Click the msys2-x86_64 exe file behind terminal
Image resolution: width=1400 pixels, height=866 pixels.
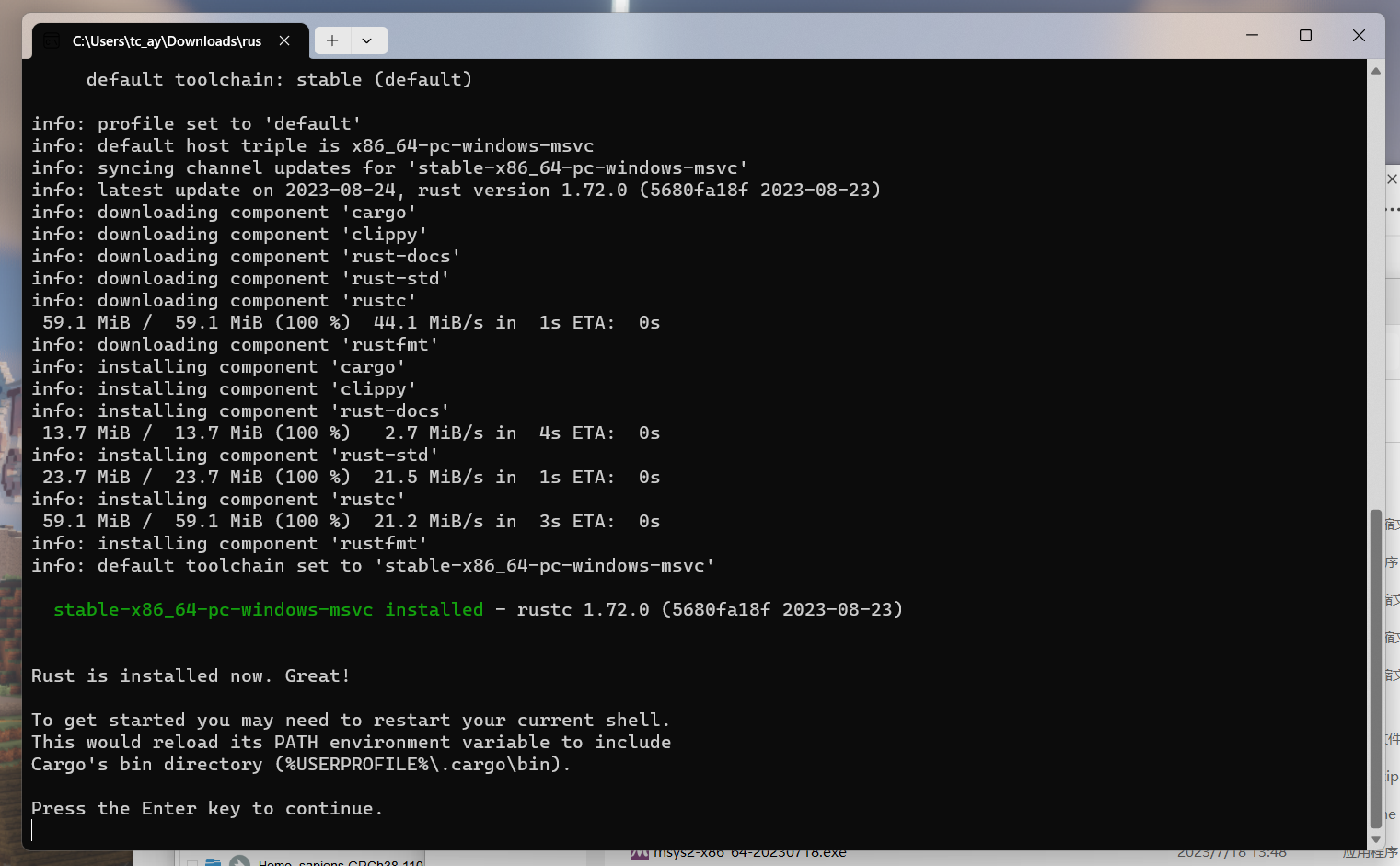point(749,854)
